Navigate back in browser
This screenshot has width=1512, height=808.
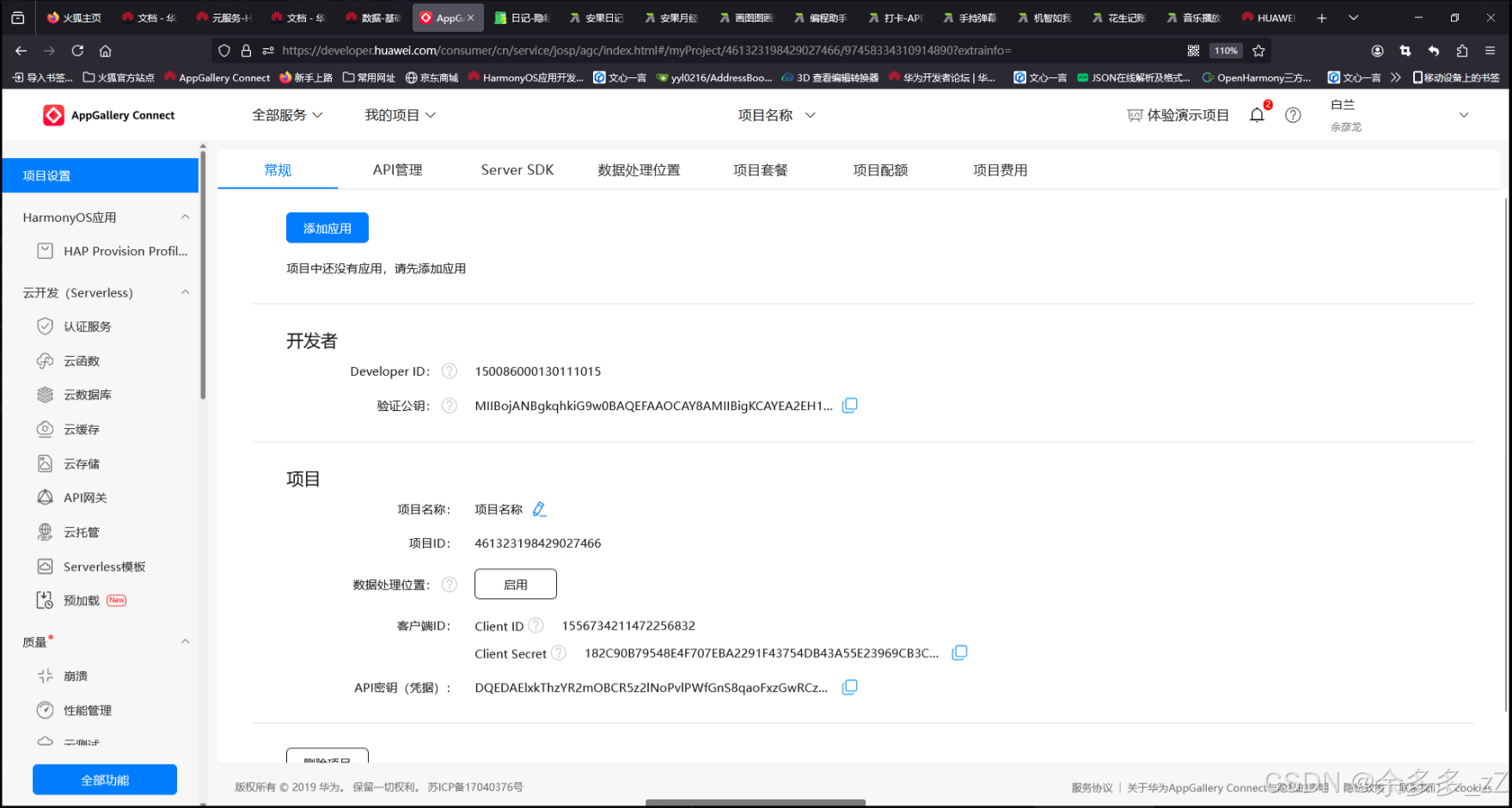coord(21,51)
